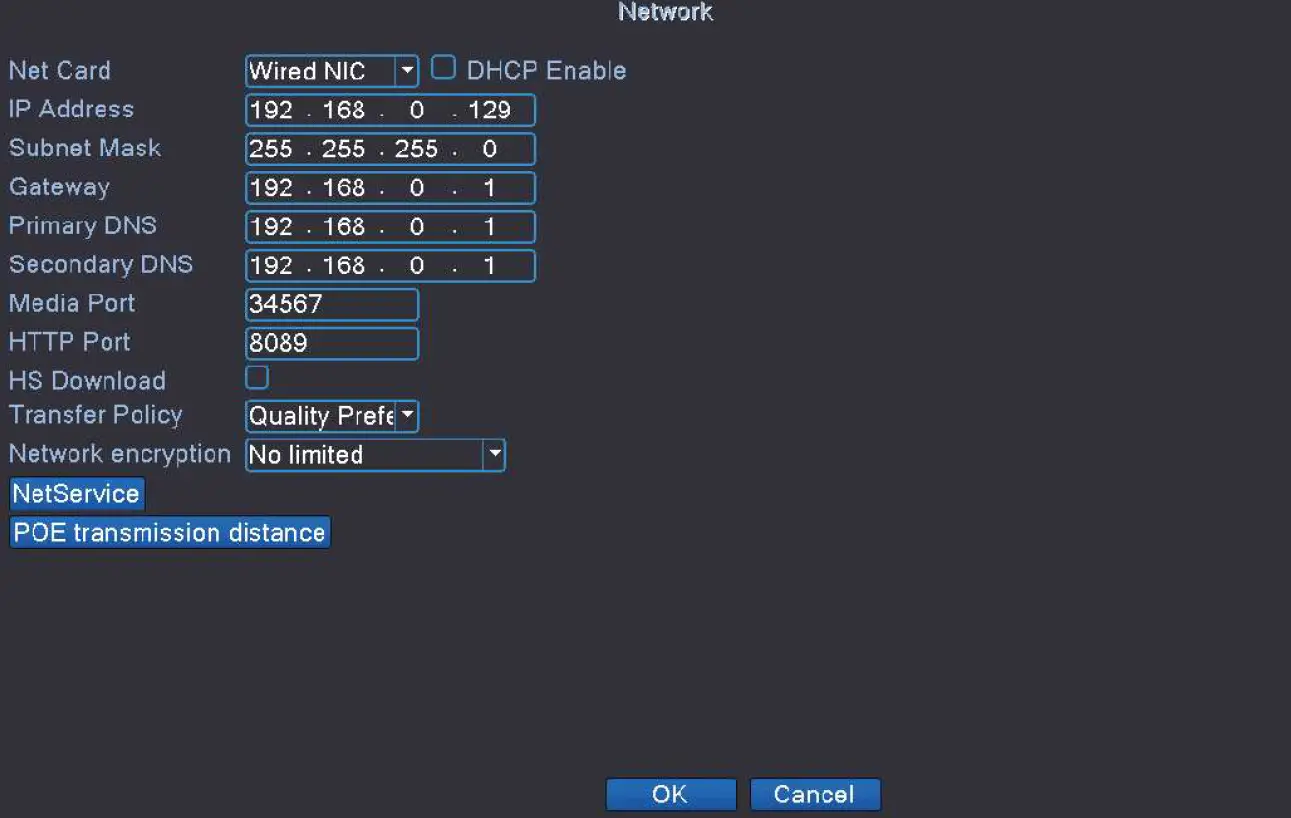
Task: Select the Quality Preferred transfer policy value
Action: point(320,416)
